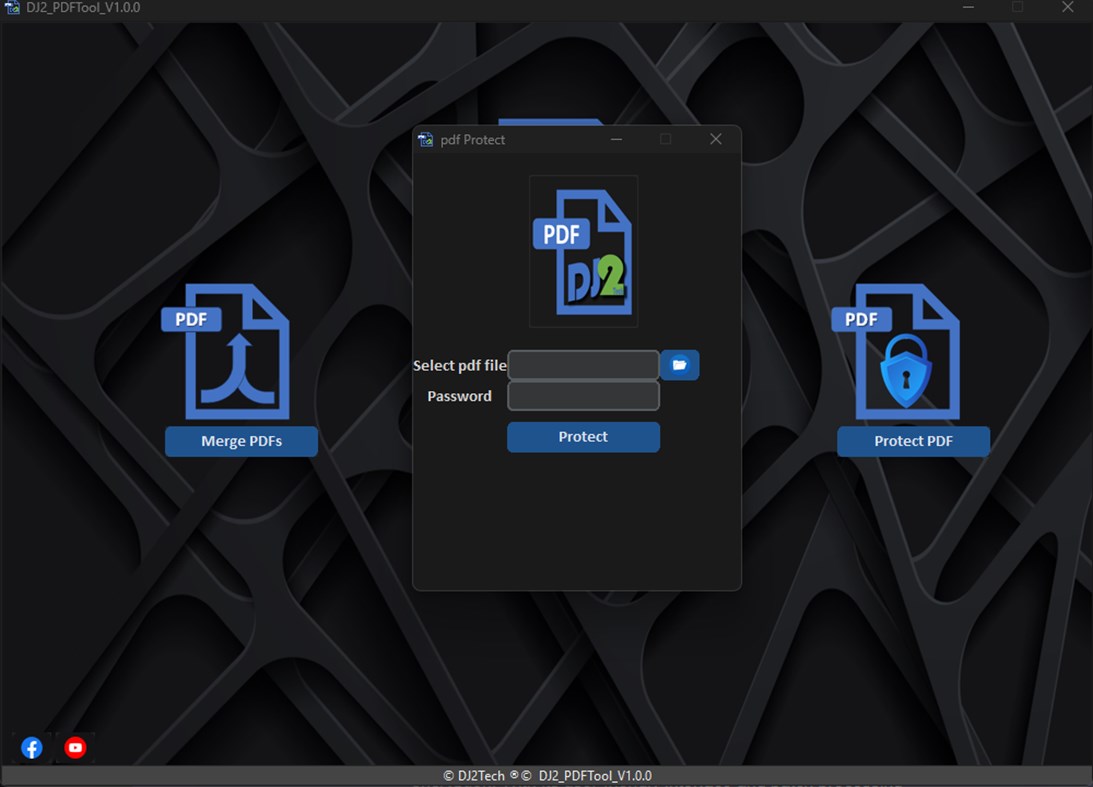
Task: Click the blue folder browse icon
Action: pyautogui.click(x=679, y=365)
